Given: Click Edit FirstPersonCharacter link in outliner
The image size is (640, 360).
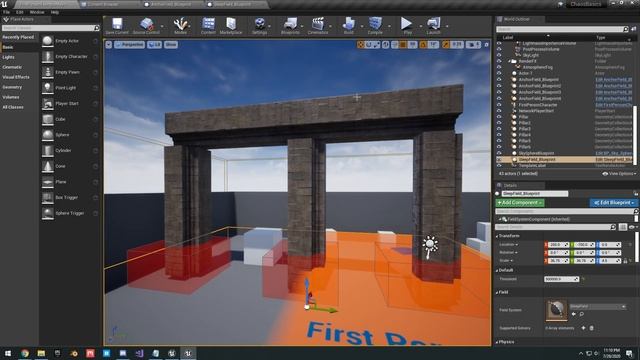Looking at the screenshot, I should click(x=614, y=105).
